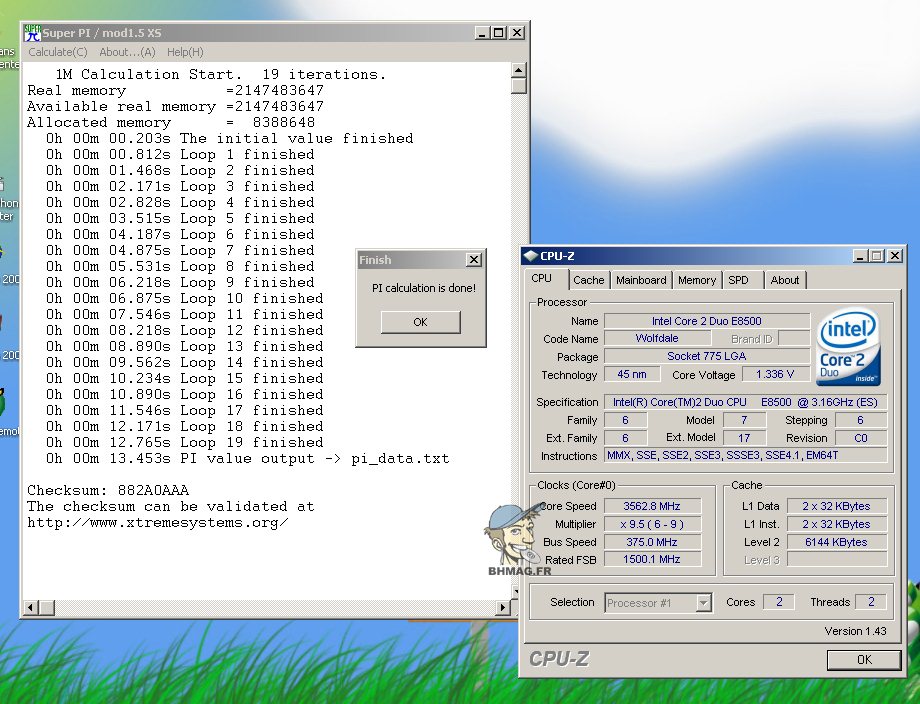This screenshot has width=920, height=704.
Task: Open the About...(A) menu in Super PI
Action: coord(127,52)
